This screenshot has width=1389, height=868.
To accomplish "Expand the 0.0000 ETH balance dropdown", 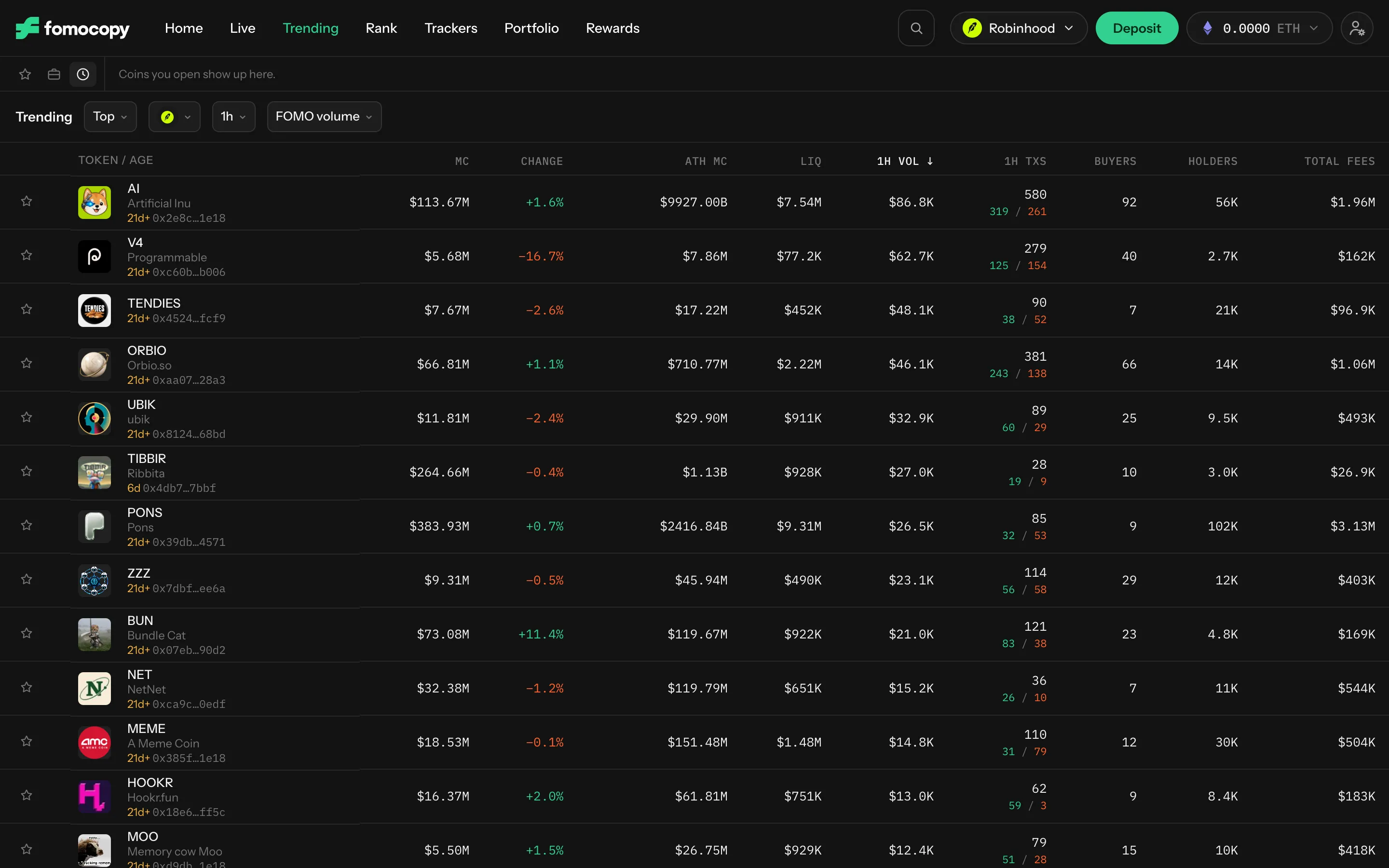I will click(1259, 28).
